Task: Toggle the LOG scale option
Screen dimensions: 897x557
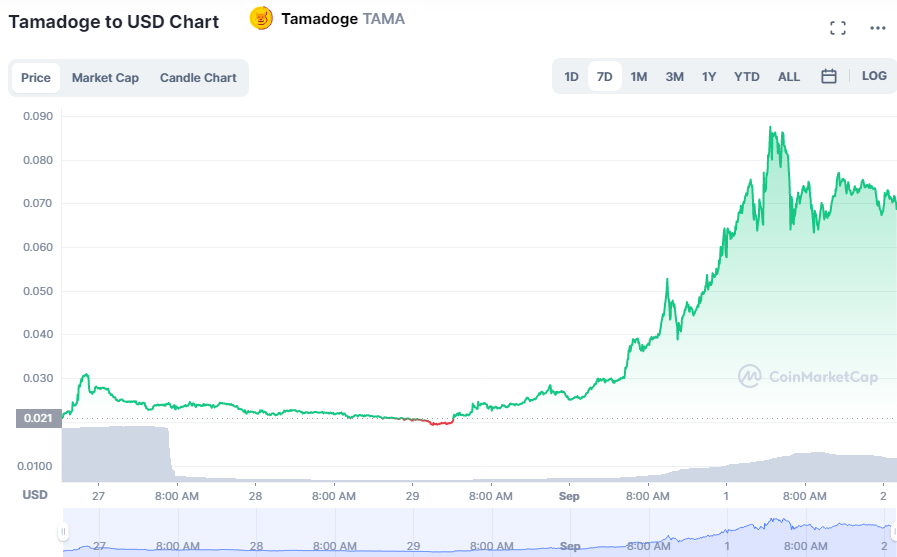Action: pos(874,76)
